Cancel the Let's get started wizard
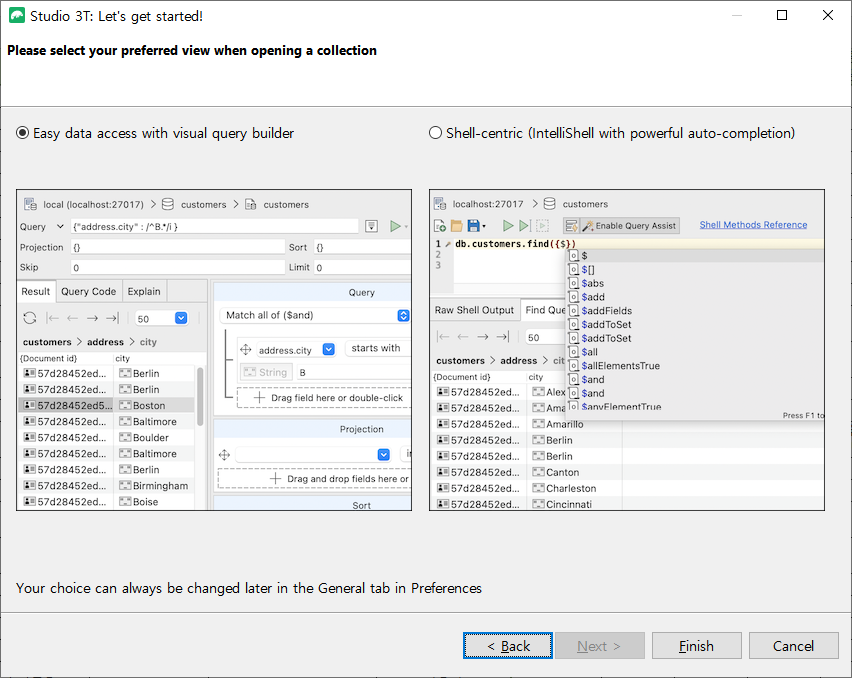This screenshot has height=678, width=852. tap(793, 646)
